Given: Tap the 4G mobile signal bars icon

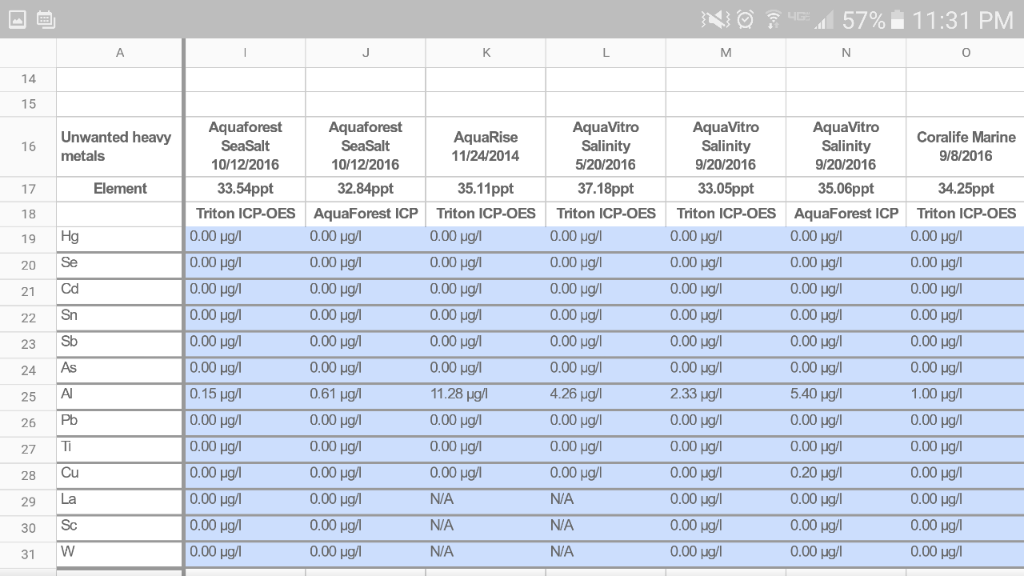Looking at the screenshot, I should click(810, 20).
